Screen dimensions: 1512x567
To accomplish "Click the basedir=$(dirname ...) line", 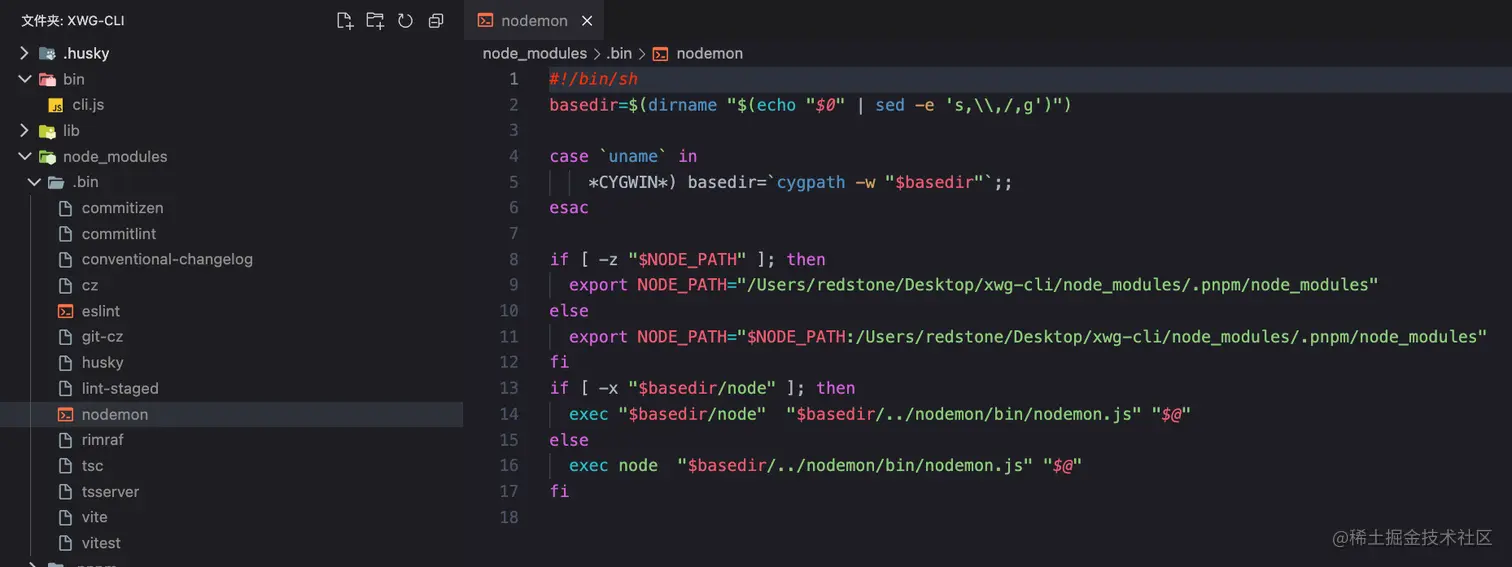I will 810,105.
